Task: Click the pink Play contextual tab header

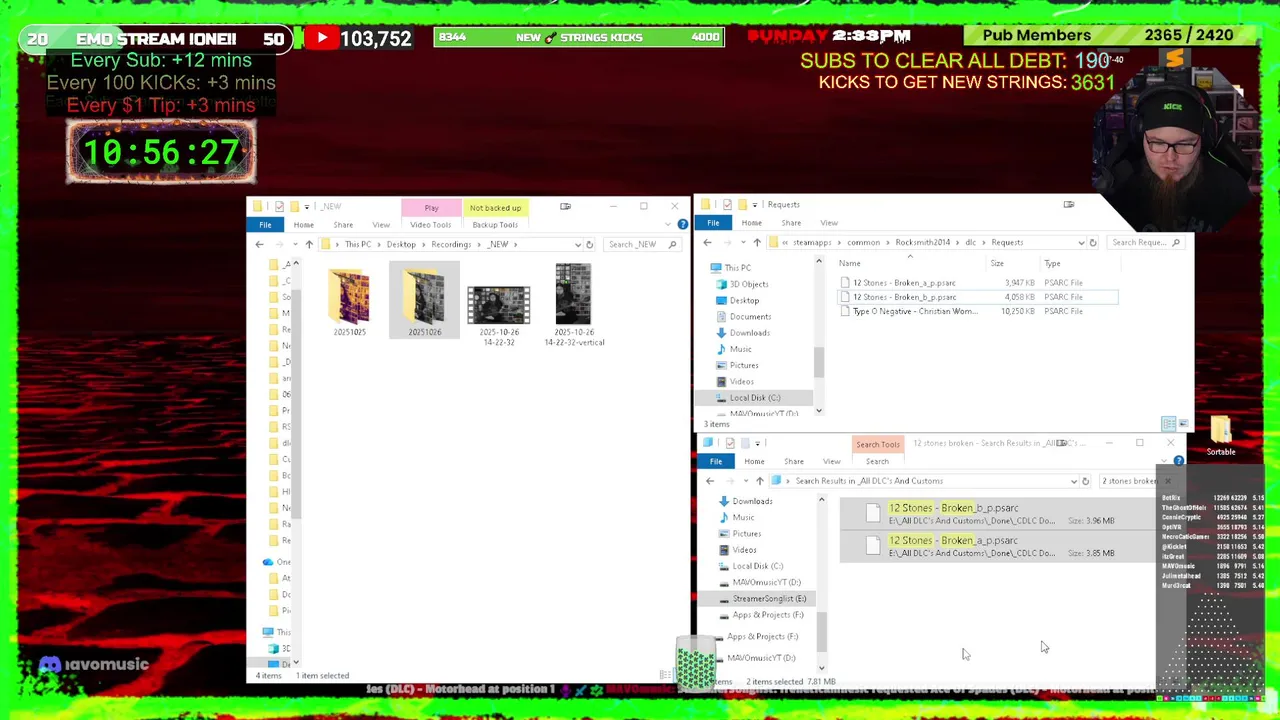Action: [x=431, y=207]
